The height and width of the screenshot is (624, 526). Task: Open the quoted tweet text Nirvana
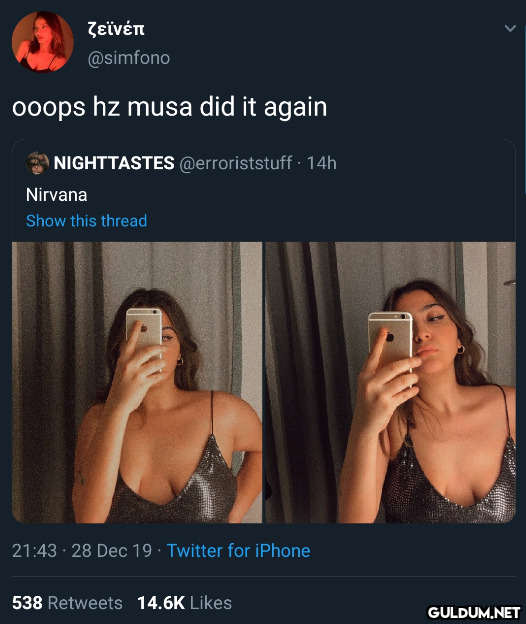(x=56, y=195)
